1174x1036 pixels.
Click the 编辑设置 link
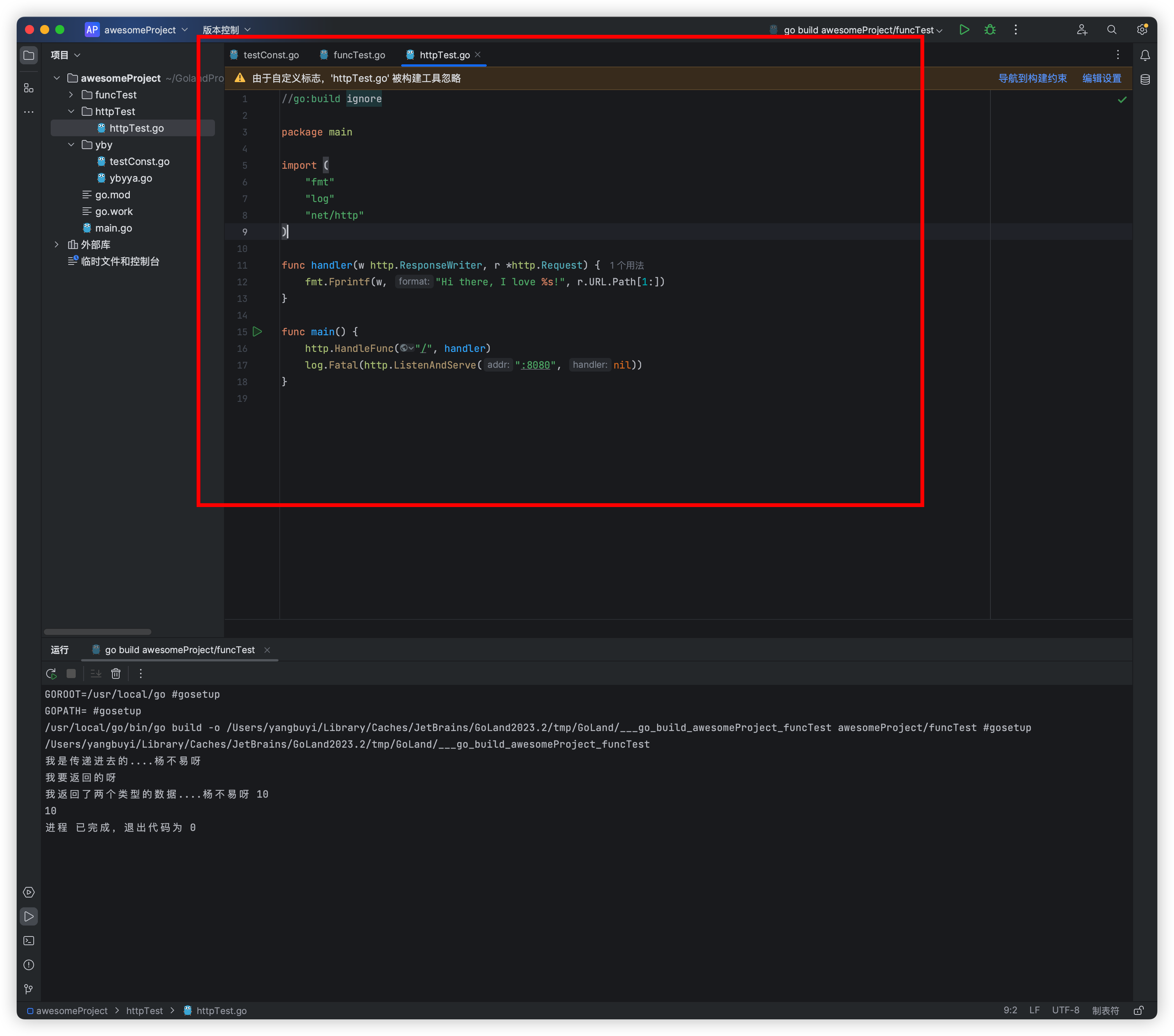[1102, 78]
